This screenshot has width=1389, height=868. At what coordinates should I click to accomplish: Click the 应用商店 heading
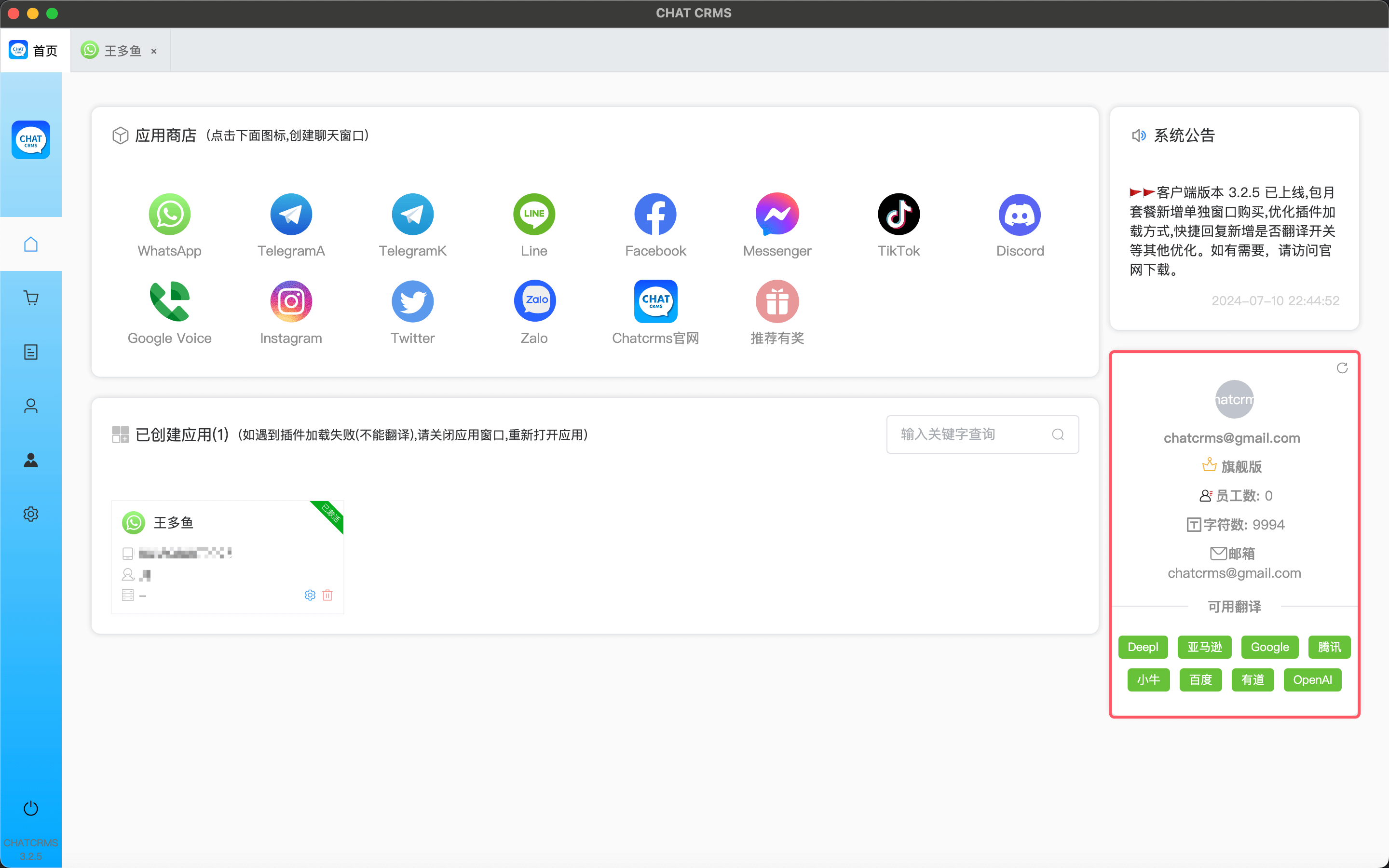pyautogui.click(x=166, y=136)
